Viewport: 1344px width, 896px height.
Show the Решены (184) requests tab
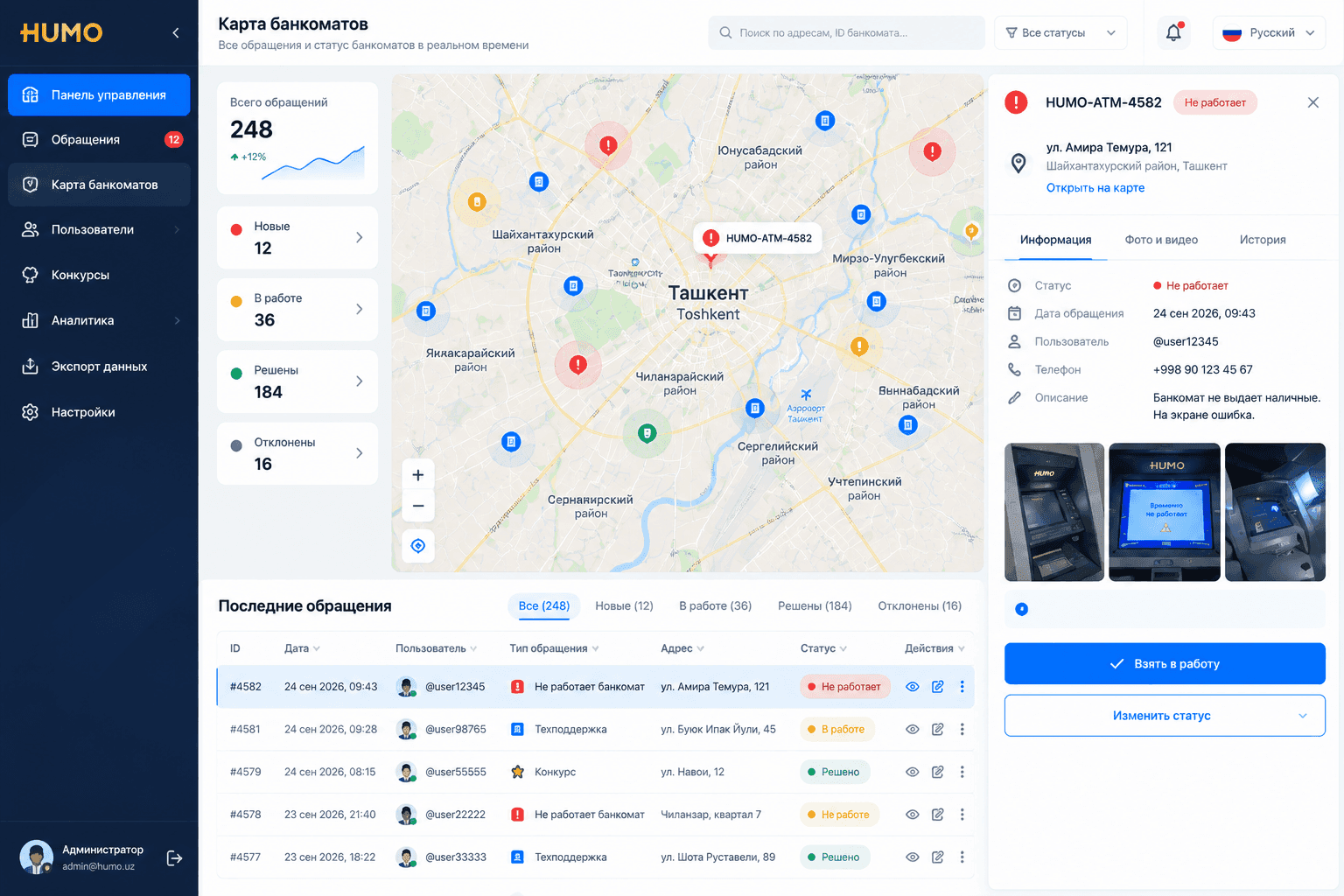815,605
